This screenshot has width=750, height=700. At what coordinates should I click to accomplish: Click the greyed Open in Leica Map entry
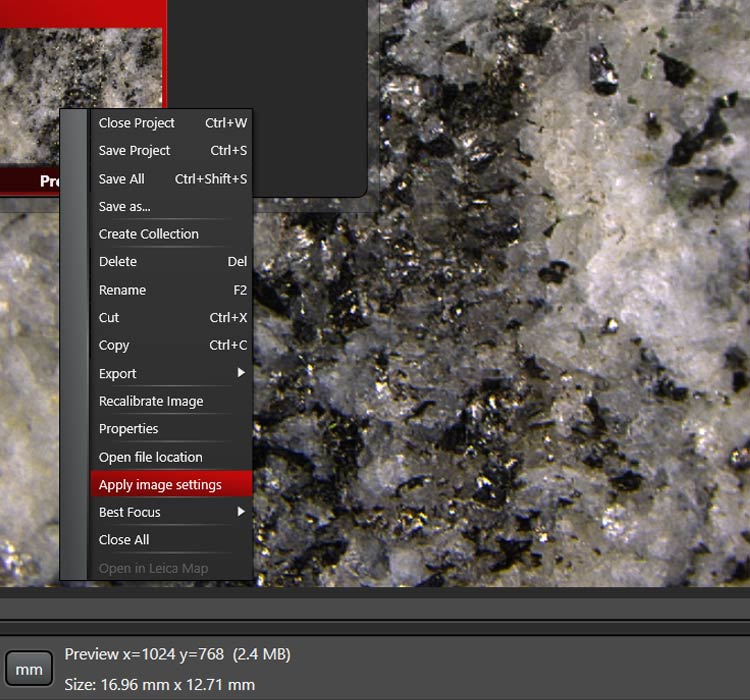pos(153,568)
